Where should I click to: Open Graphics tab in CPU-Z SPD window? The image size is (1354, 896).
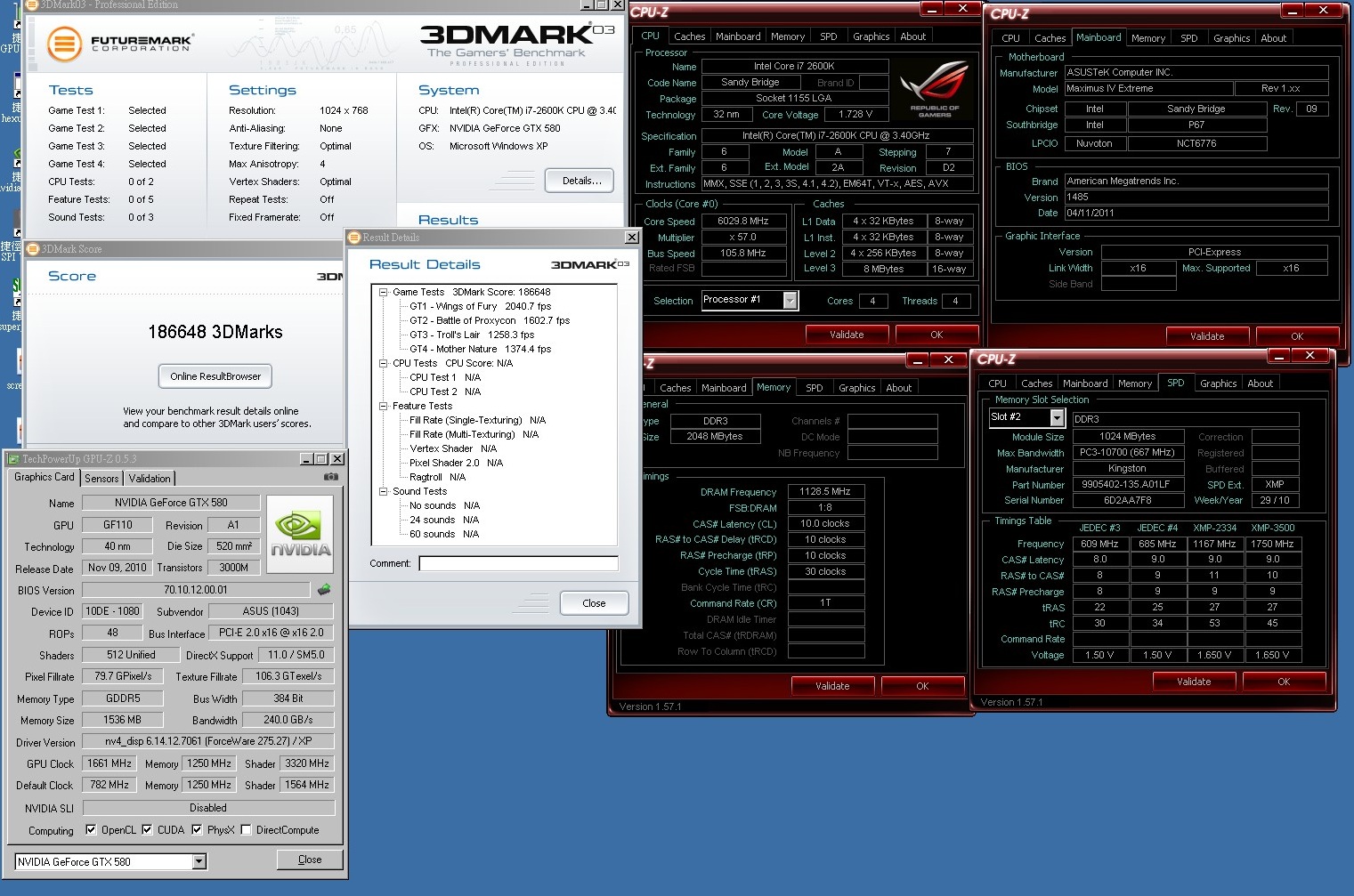pos(1218,383)
